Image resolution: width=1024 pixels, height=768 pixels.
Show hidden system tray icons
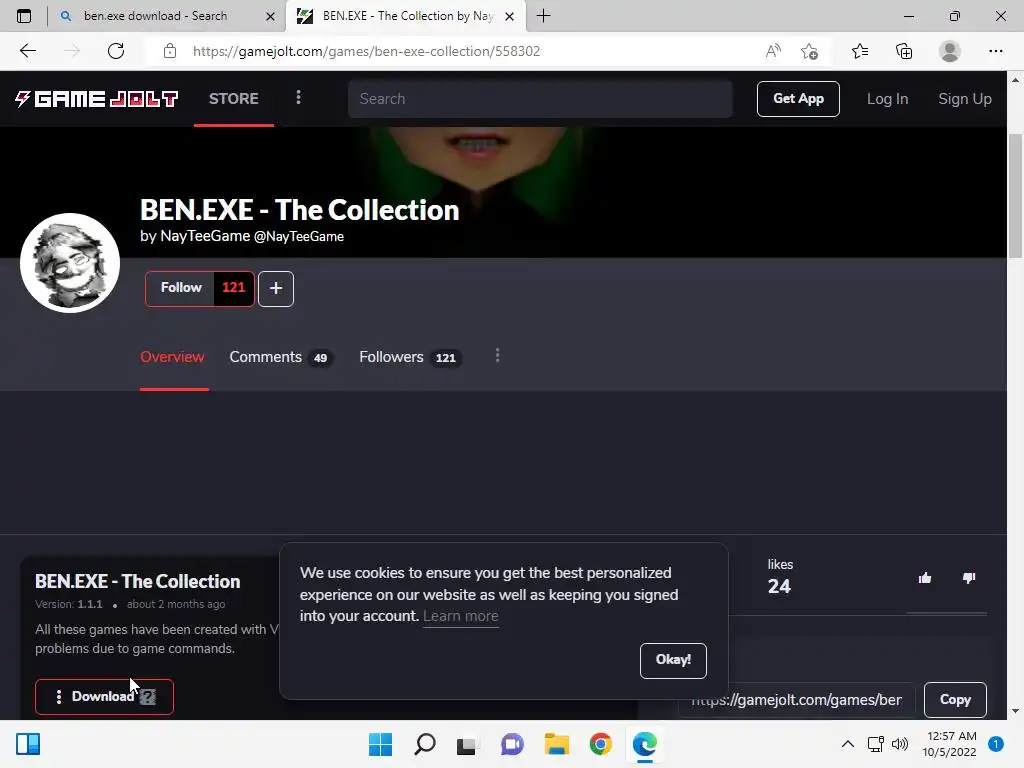[848, 744]
